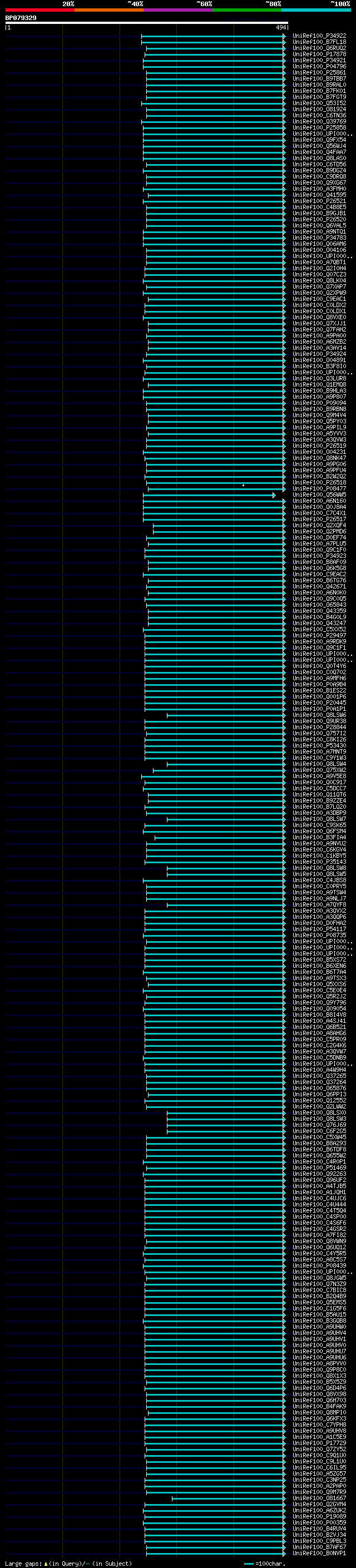This screenshot has height=1568, width=356.
Task: Select the UniRef100_B7FK01 label
Action: pyautogui.click(x=319, y=91)
